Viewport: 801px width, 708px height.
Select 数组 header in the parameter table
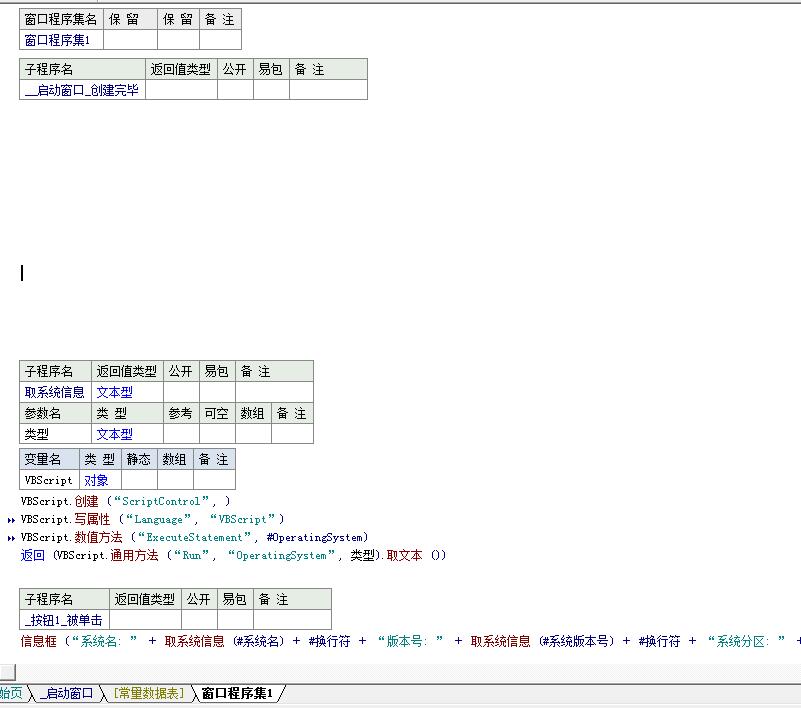[x=253, y=413]
